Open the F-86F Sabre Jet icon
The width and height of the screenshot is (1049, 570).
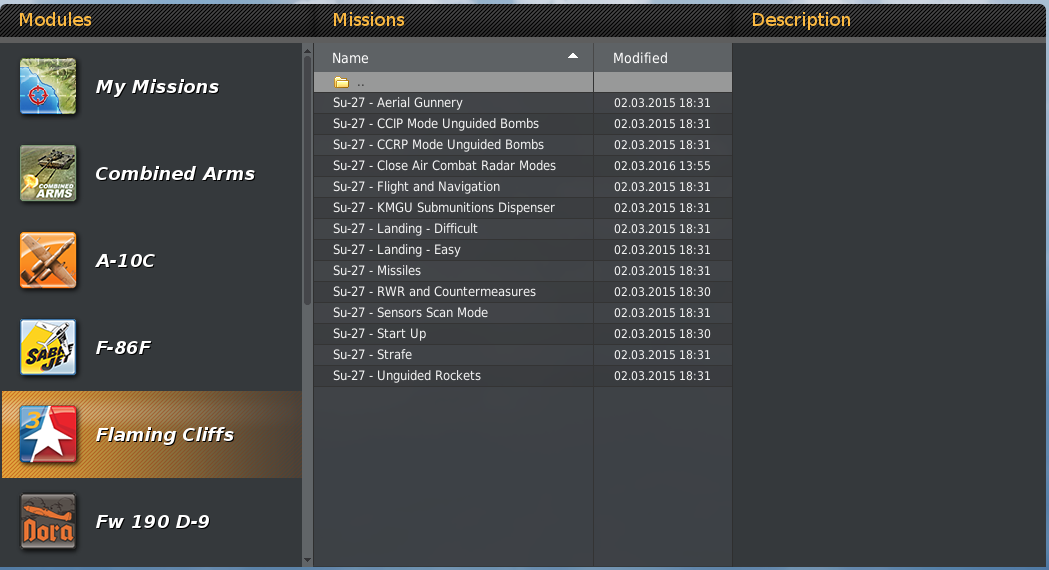(48, 348)
